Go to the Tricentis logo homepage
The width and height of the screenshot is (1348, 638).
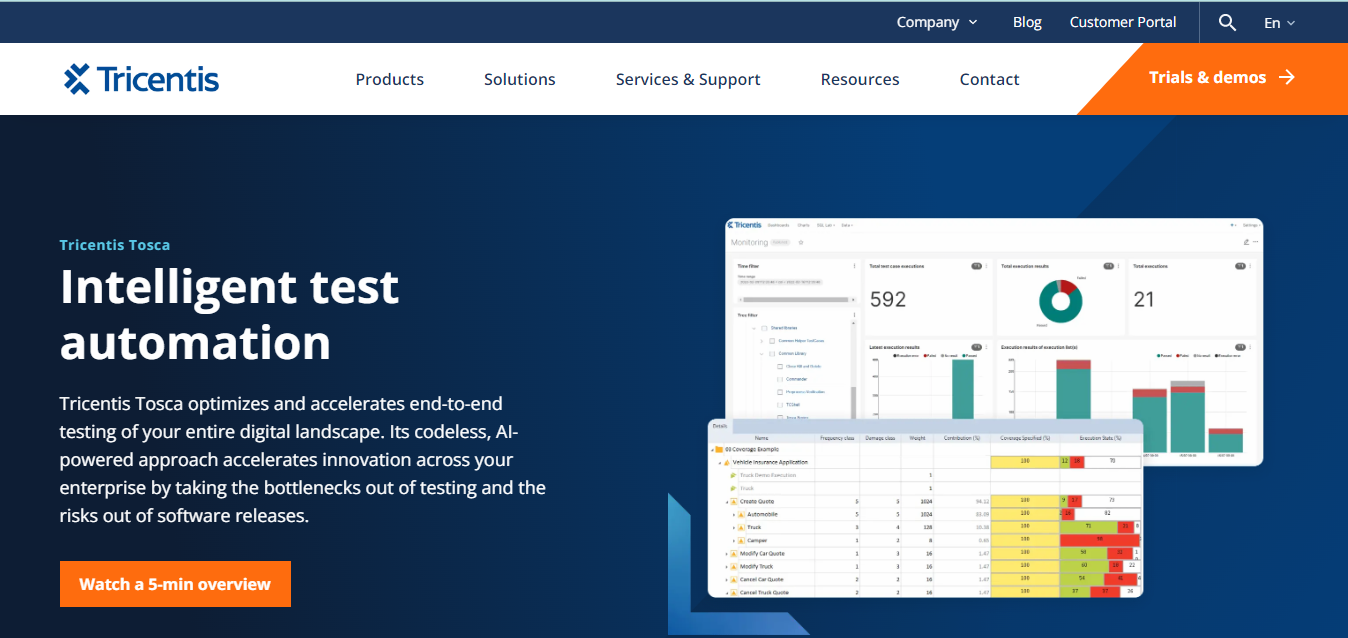tap(141, 79)
